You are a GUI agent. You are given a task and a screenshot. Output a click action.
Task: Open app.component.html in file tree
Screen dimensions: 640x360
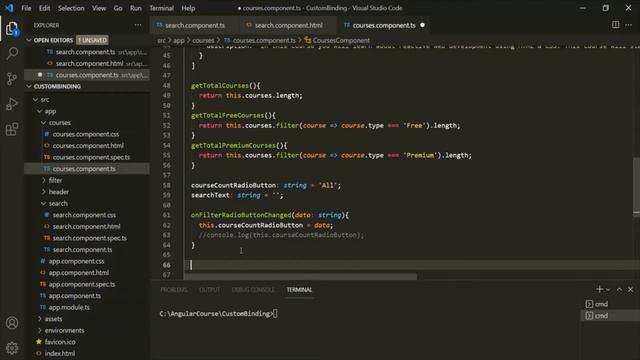coord(78,273)
